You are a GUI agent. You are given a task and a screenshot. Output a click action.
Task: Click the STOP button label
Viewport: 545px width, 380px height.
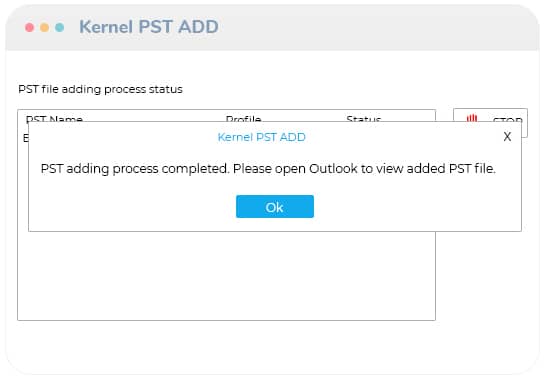pos(507,119)
